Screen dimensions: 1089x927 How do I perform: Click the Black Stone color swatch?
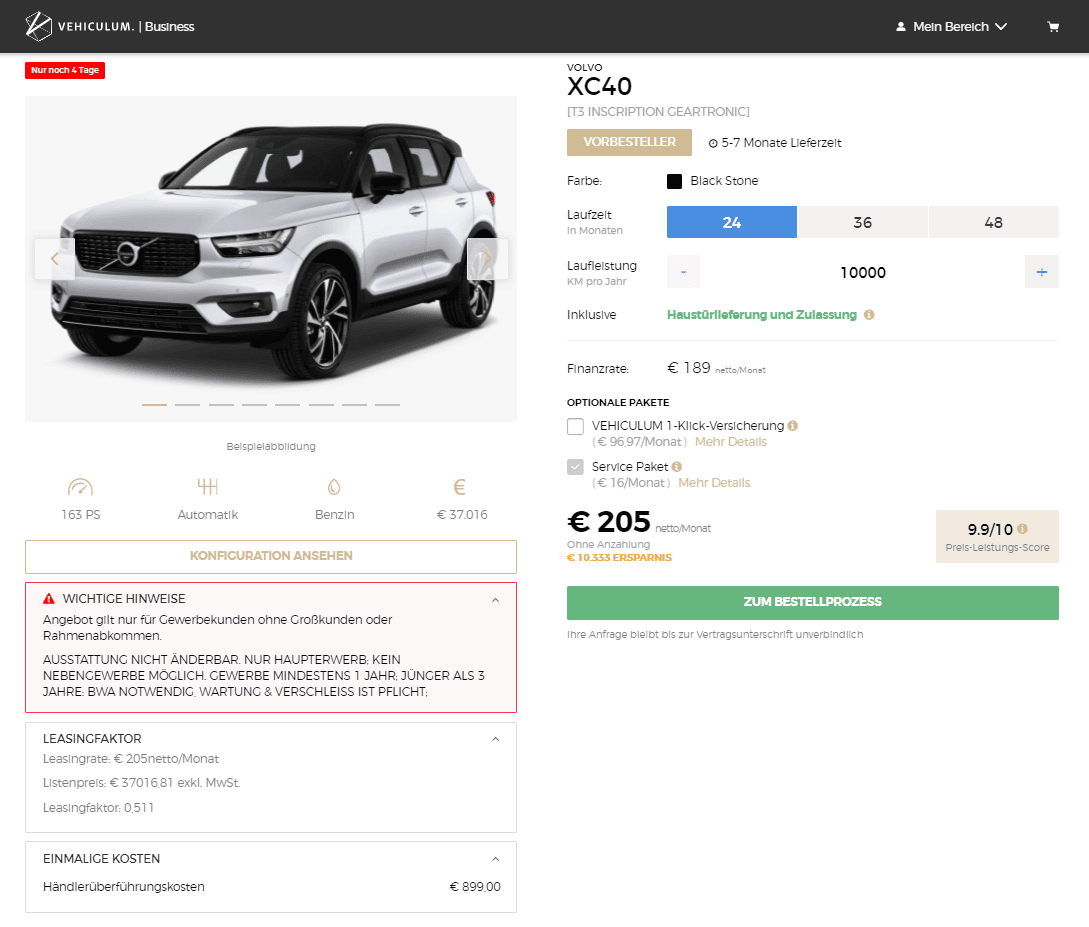674,181
